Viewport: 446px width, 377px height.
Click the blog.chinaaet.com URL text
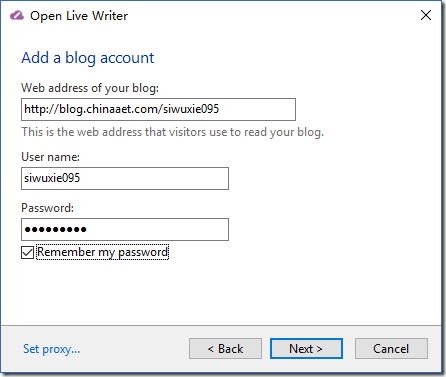pos(122,109)
